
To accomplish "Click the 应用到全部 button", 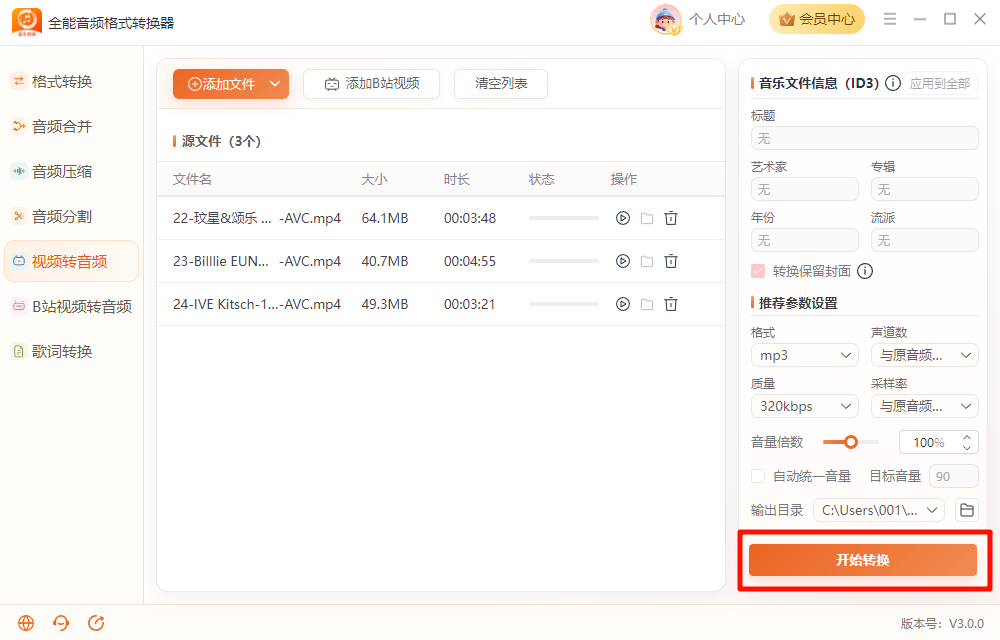I will coord(939,84).
